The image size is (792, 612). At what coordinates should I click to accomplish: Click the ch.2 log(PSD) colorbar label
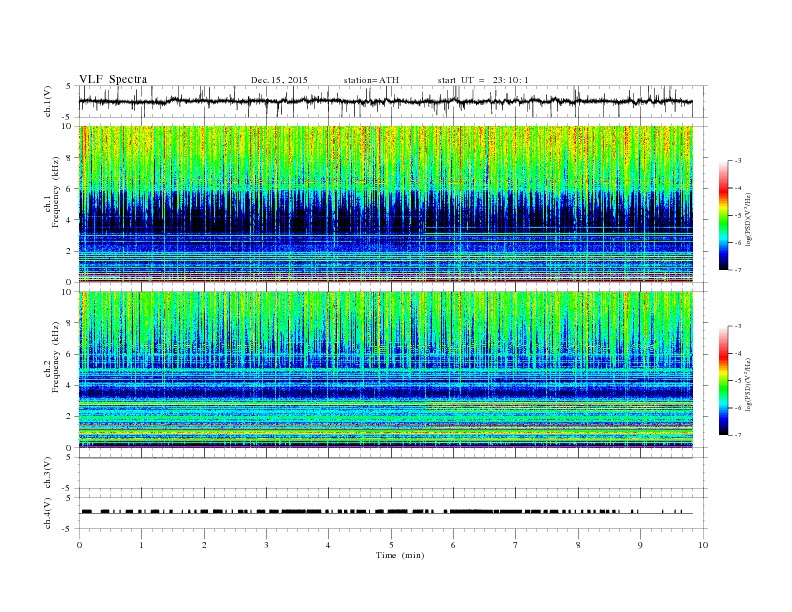(749, 384)
